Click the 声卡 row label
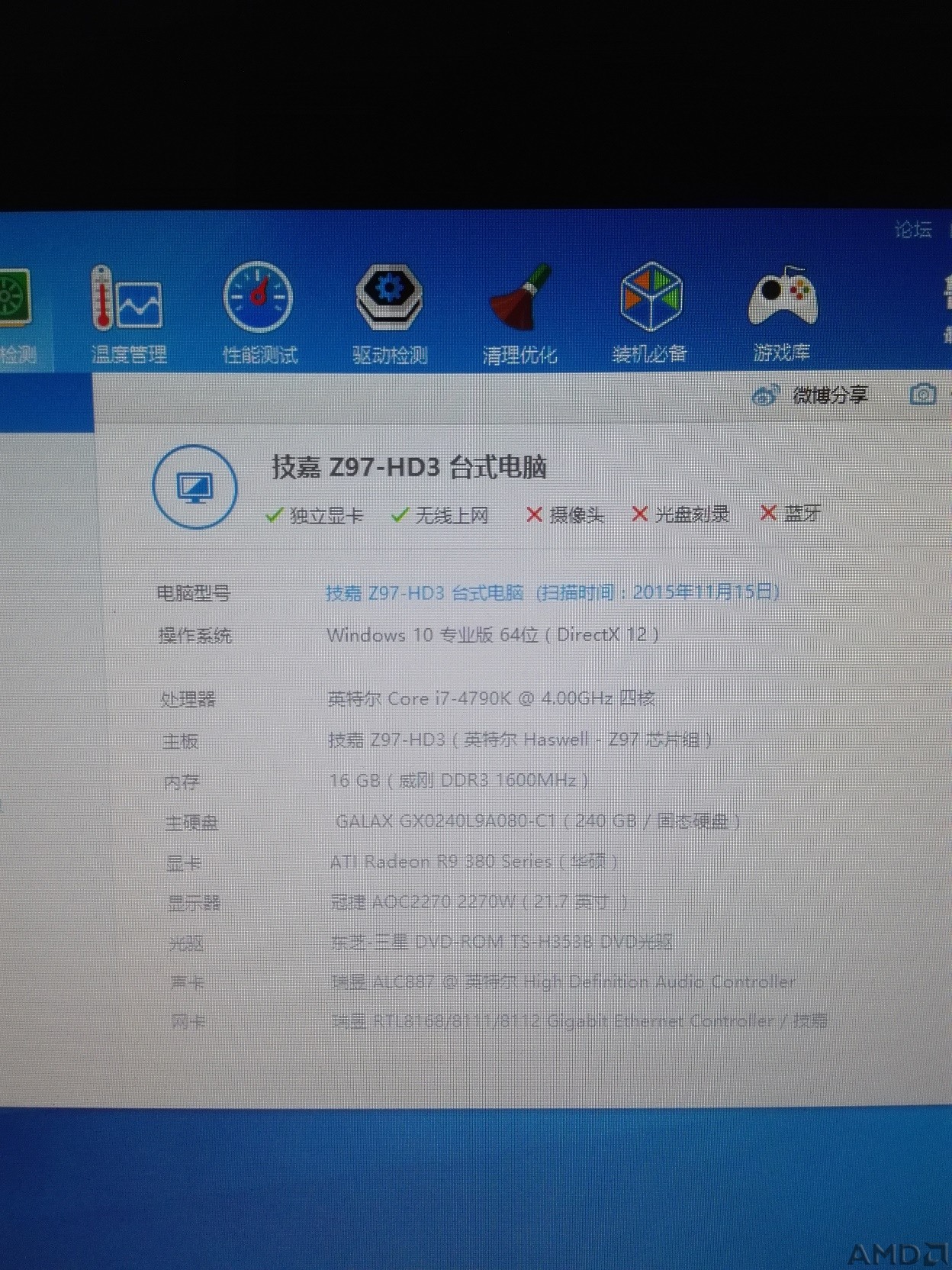The width and height of the screenshot is (952, 1270). point(188,982)
